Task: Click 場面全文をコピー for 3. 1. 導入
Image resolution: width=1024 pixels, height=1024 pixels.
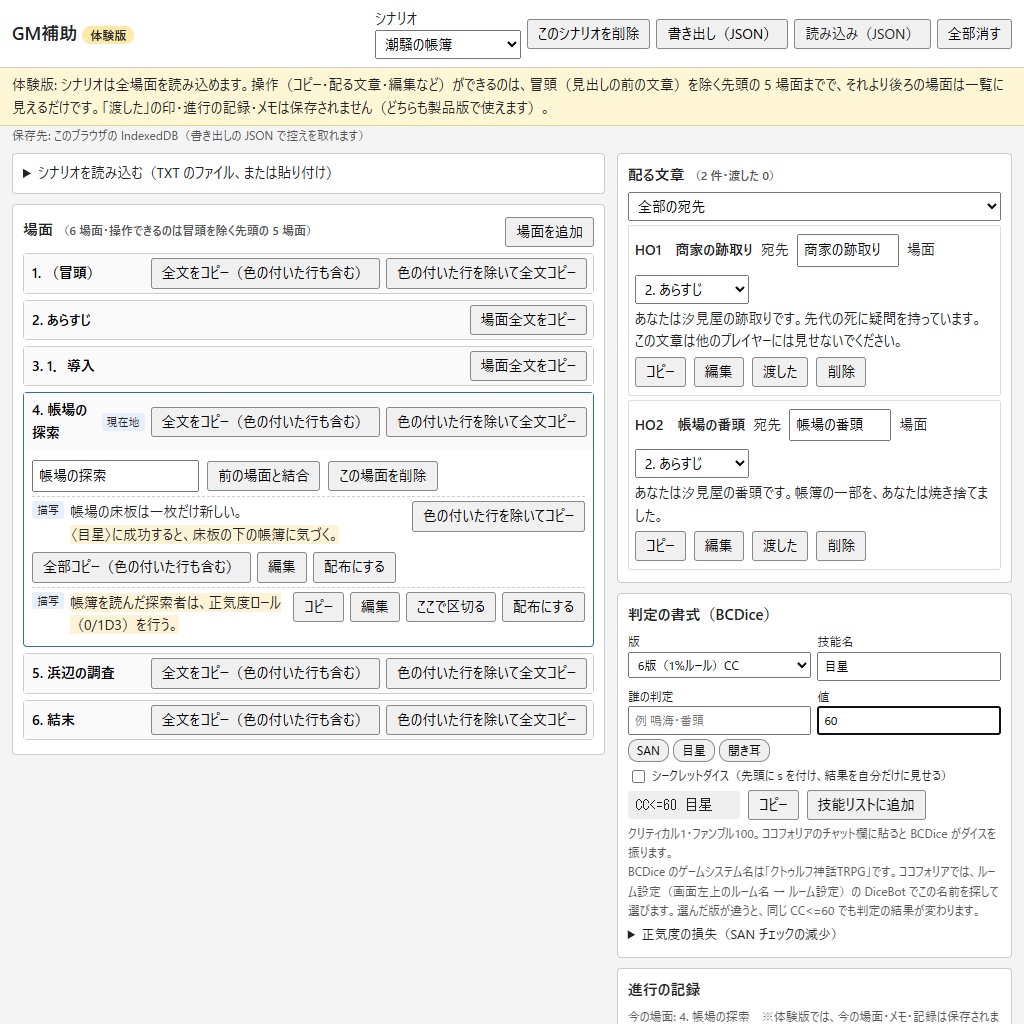Action: (x=528, y=366)
